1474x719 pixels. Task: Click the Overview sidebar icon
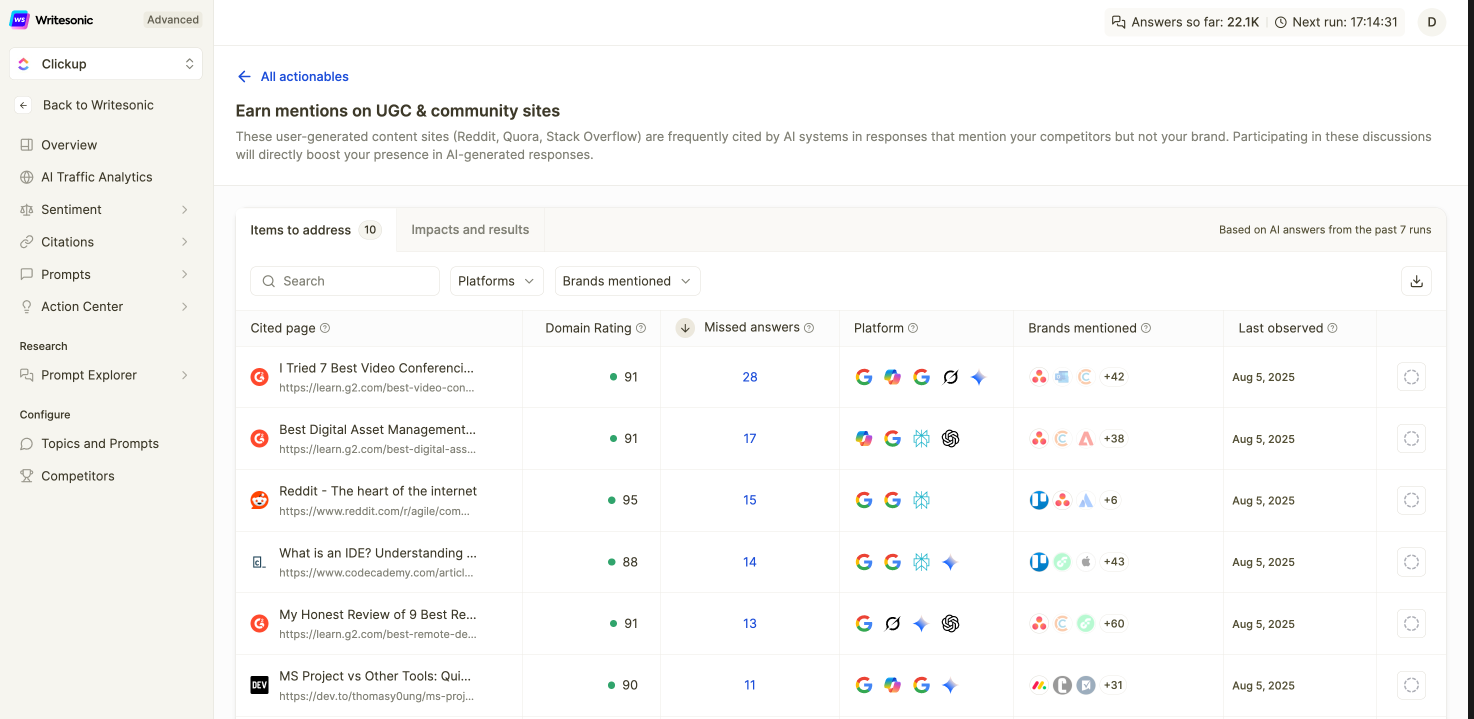point(27,145)
